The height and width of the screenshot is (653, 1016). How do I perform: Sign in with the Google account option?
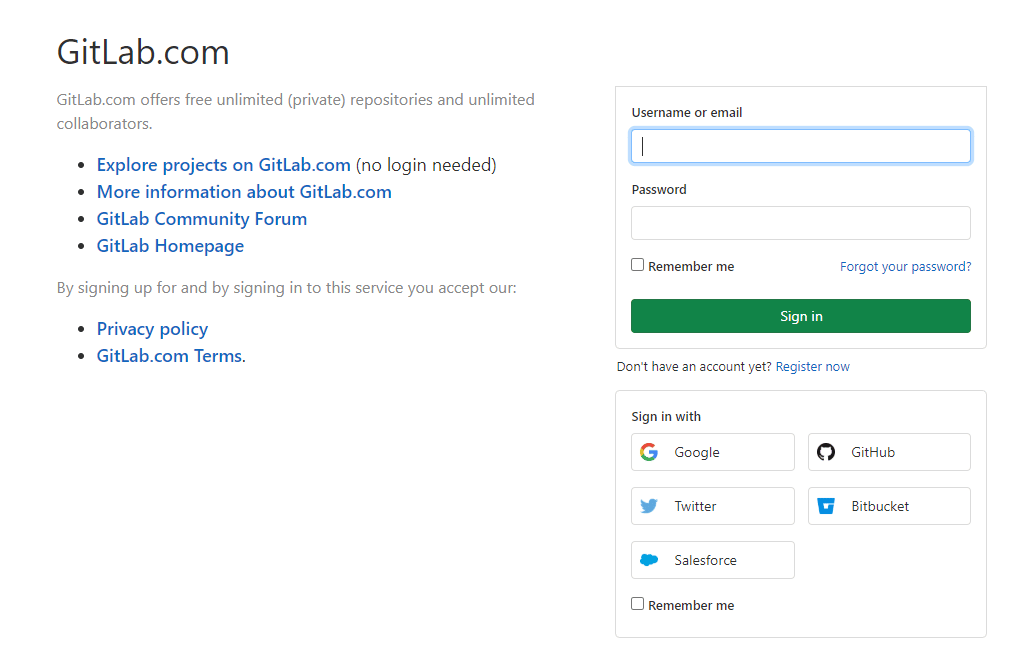(712, 451)
